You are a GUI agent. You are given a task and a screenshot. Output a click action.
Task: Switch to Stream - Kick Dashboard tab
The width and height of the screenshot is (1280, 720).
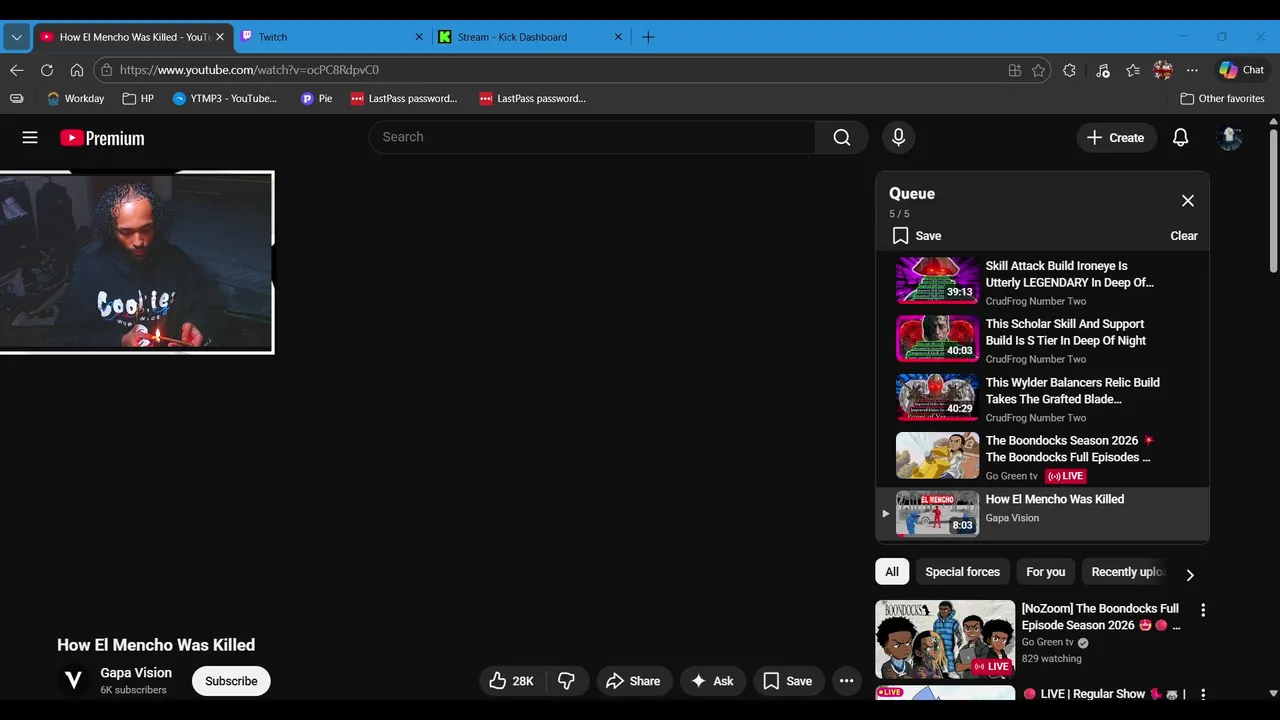coord(532,37)
